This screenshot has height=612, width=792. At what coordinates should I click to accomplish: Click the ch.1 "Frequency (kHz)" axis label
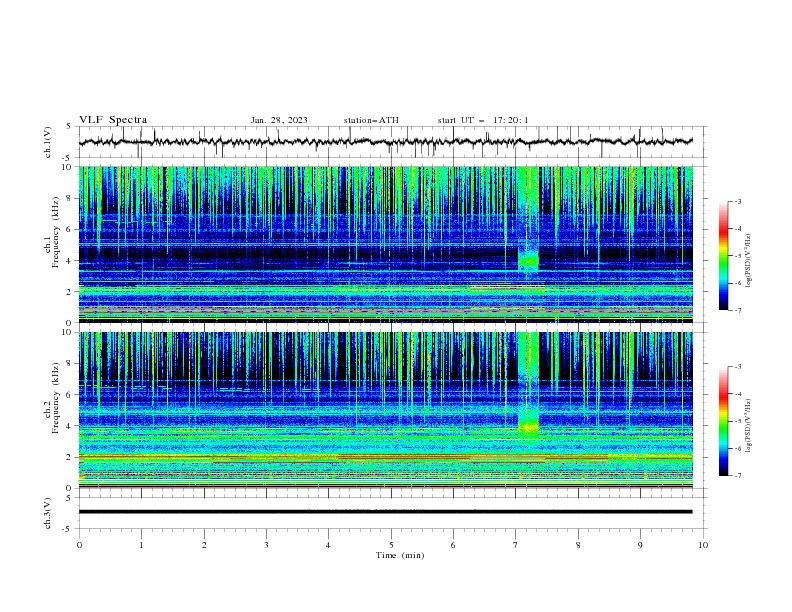click(55, 232)
